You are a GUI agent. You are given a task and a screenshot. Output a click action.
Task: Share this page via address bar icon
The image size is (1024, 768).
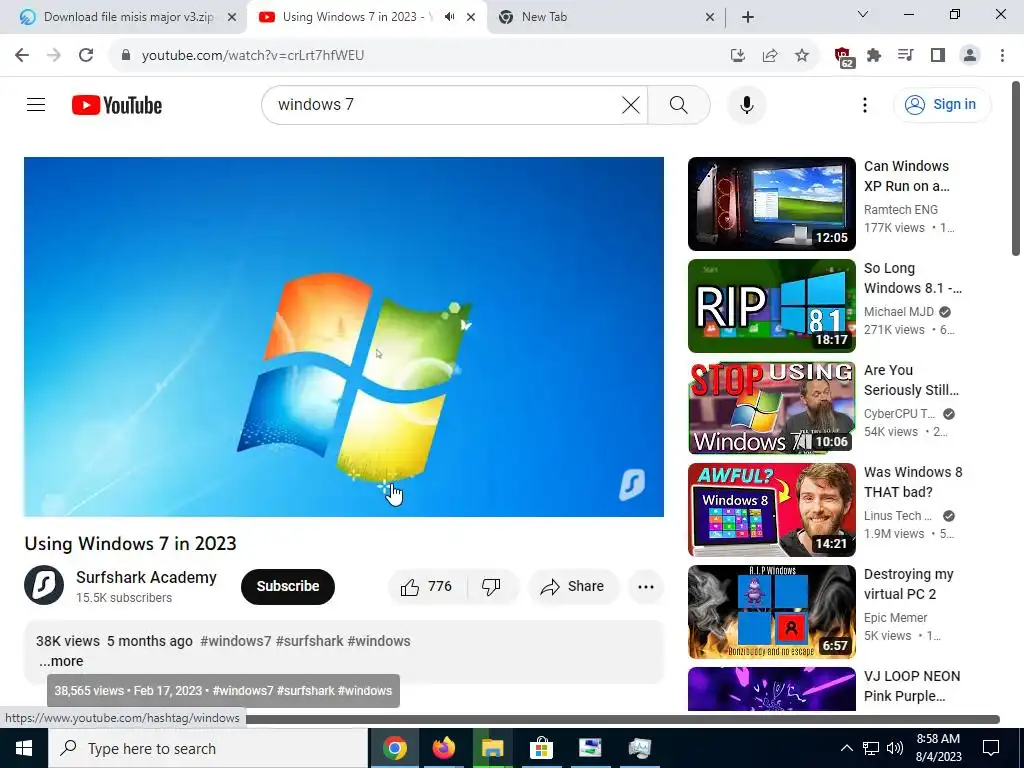770,55
